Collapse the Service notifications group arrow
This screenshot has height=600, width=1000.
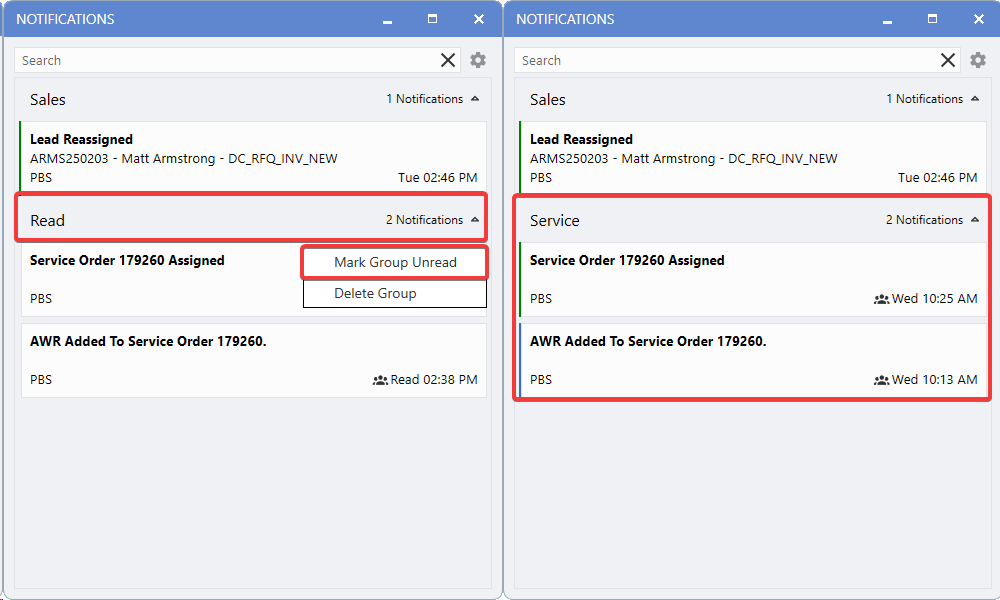pyautogui.click(x=974, y=220)
